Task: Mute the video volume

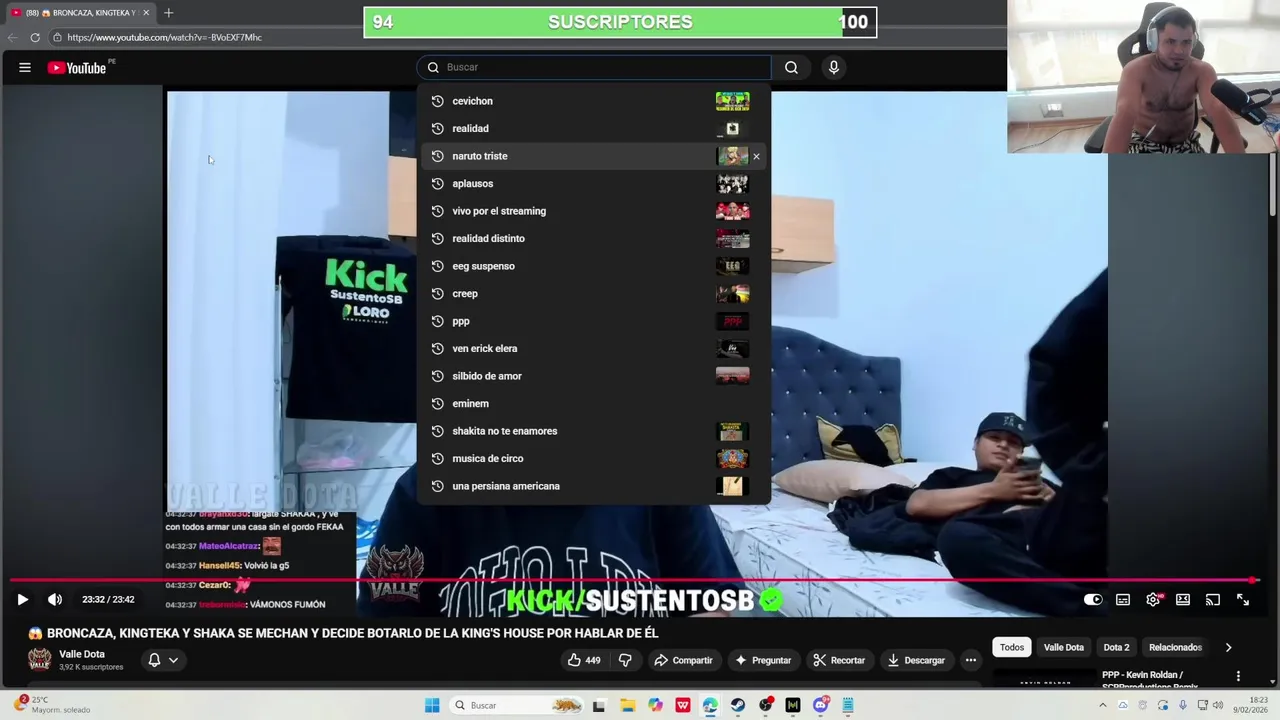Action: (x=55, y=600)
